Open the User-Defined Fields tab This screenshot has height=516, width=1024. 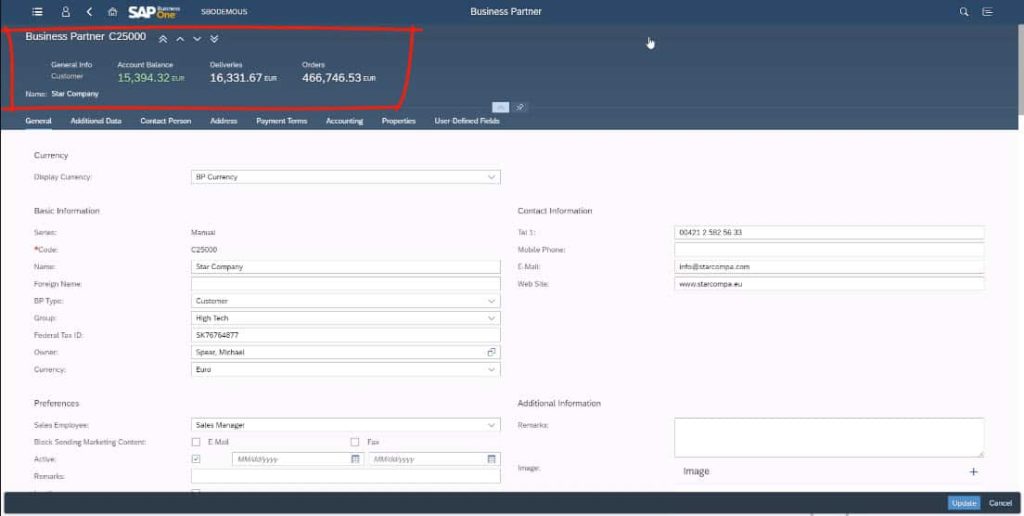(467, 121)
